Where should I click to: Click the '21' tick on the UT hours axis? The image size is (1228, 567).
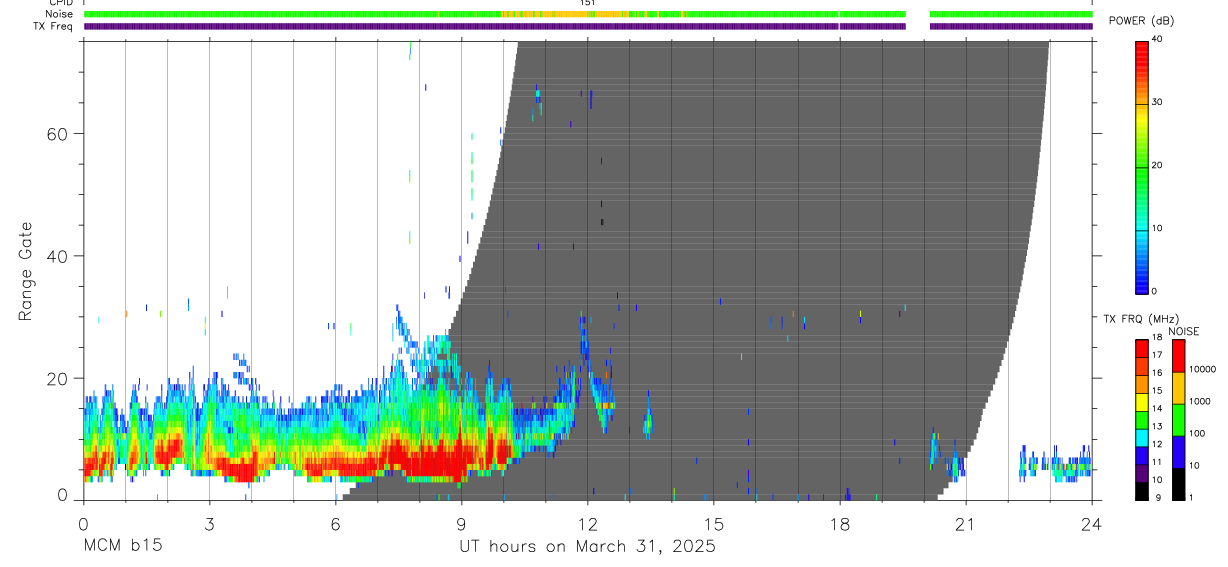966,524
